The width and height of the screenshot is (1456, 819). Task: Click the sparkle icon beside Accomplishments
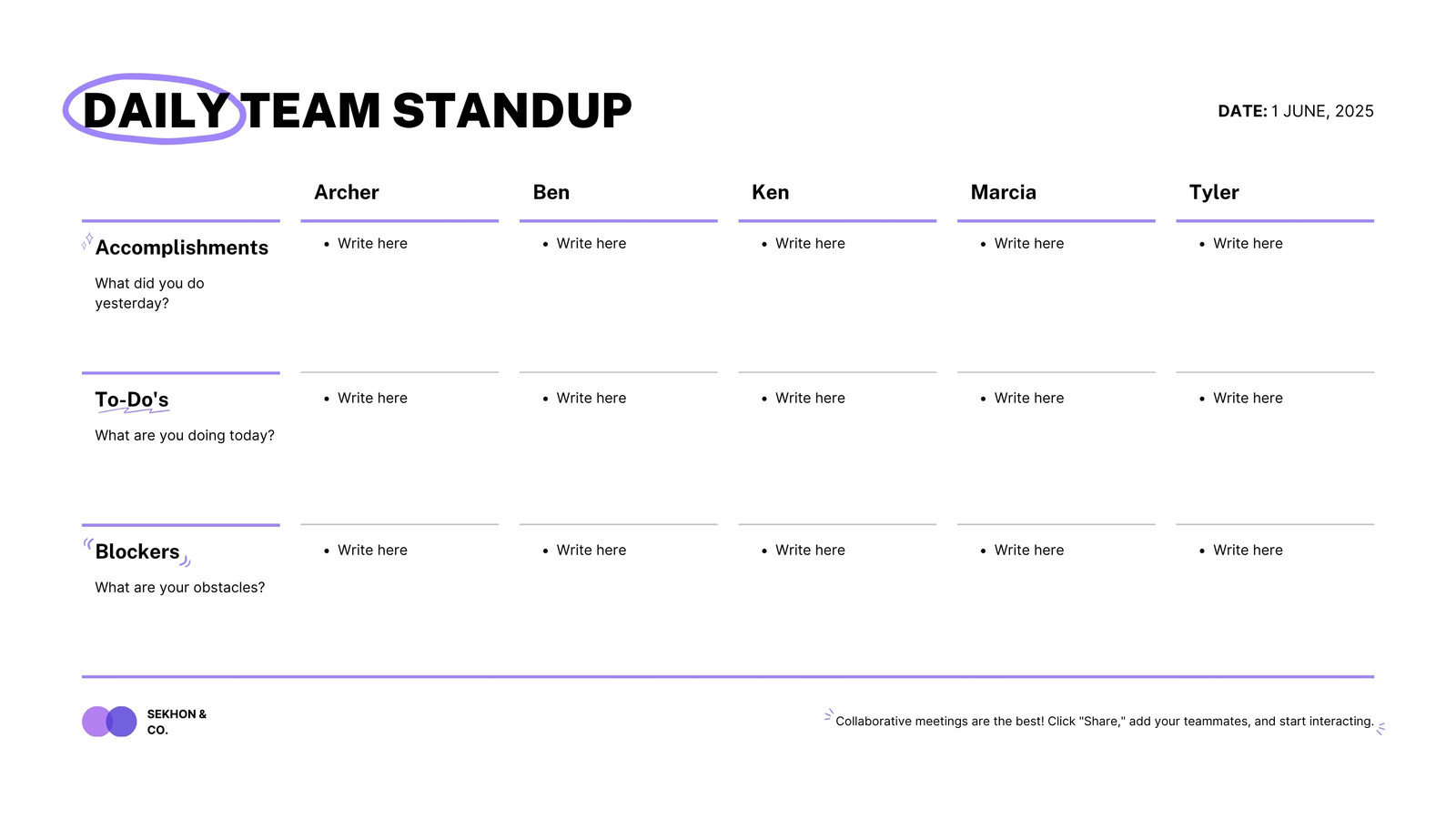[87, 242]
